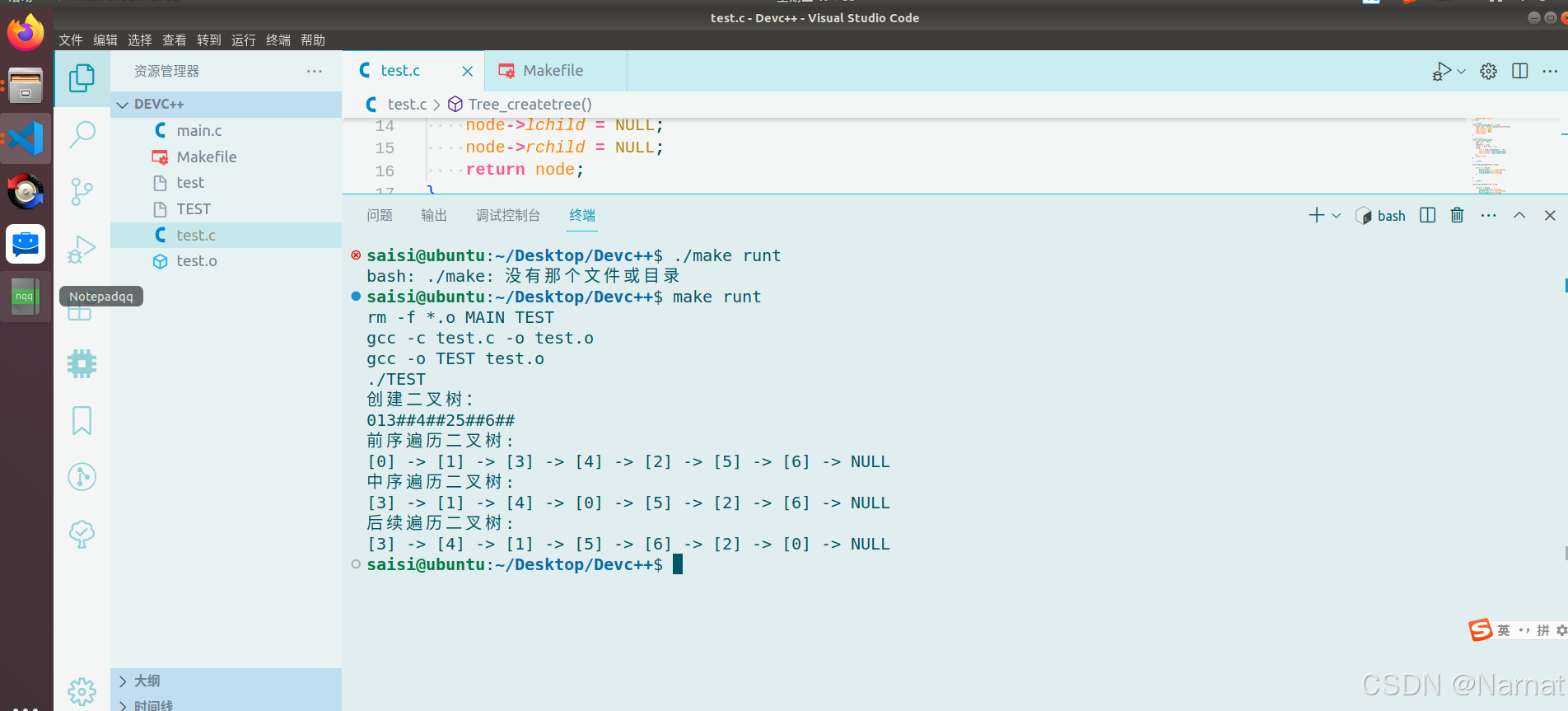
Task: Expand the 时间线 timeline section
Action: click(226, 704)
